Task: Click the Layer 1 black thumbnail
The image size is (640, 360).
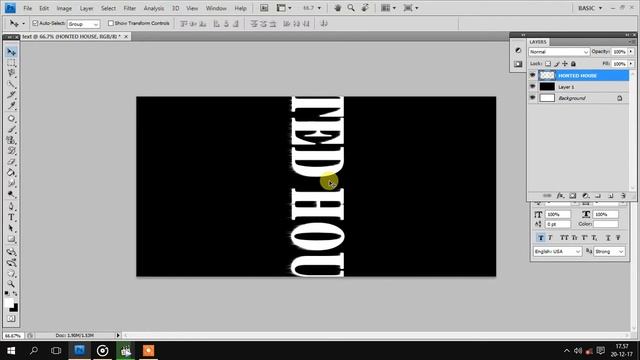Action: click(x=547, y=87)
